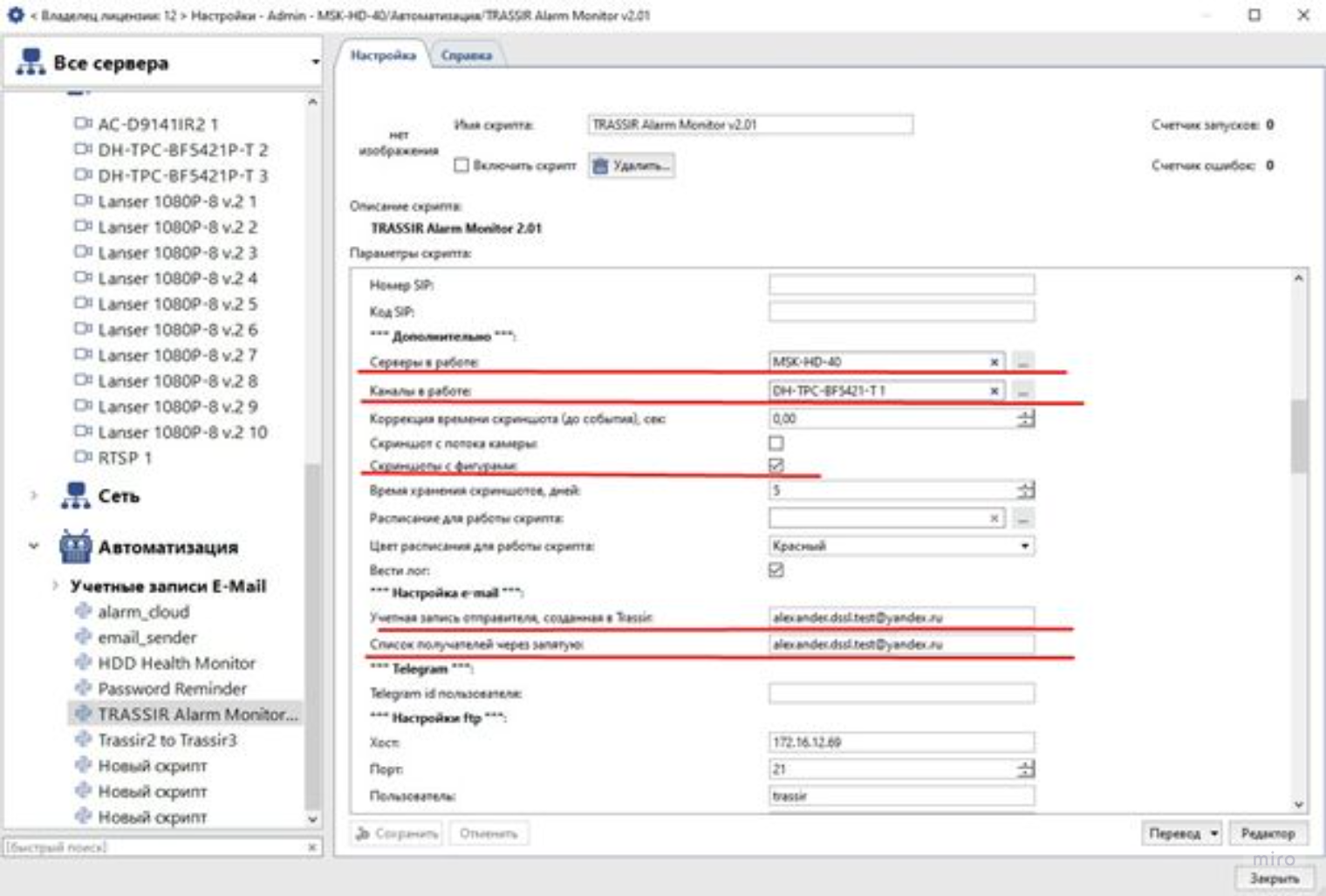The height and width of the screenshot is (896, 1326).
Task: Click Сохранить button
Action: coord(397,833)
